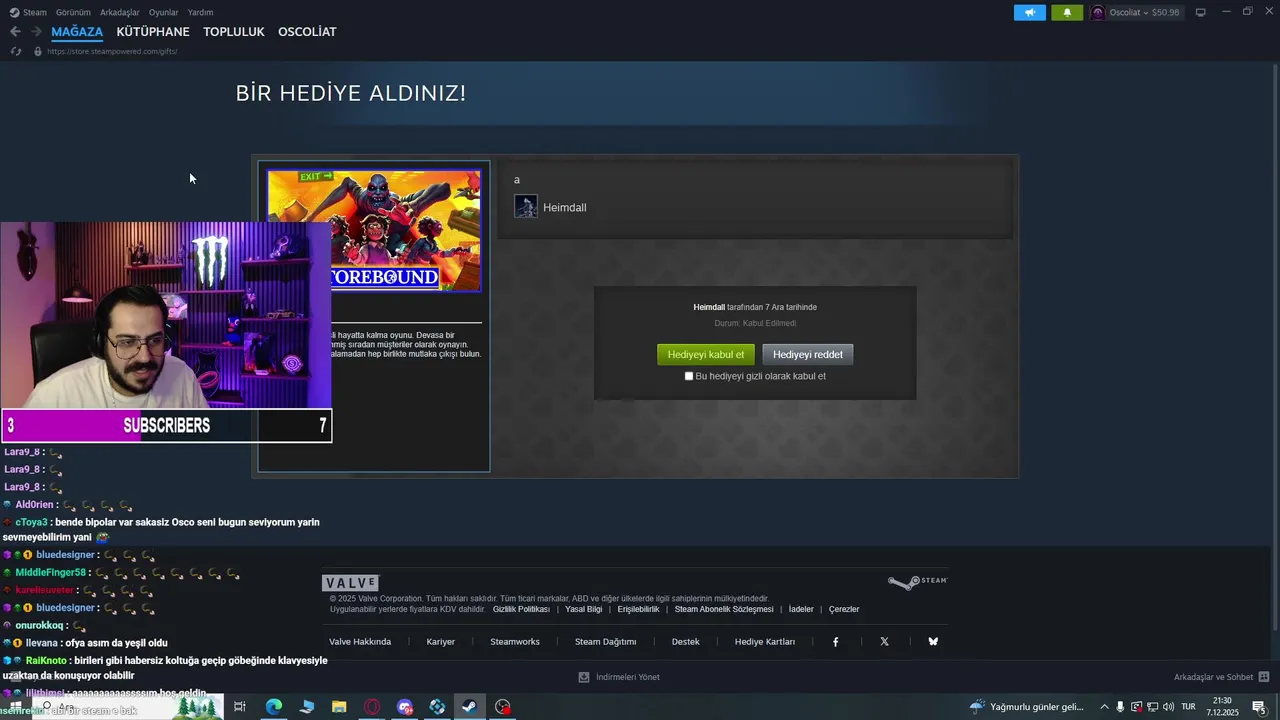Open Kariyer footer link
1280x720 pixels.
point(440,642)
